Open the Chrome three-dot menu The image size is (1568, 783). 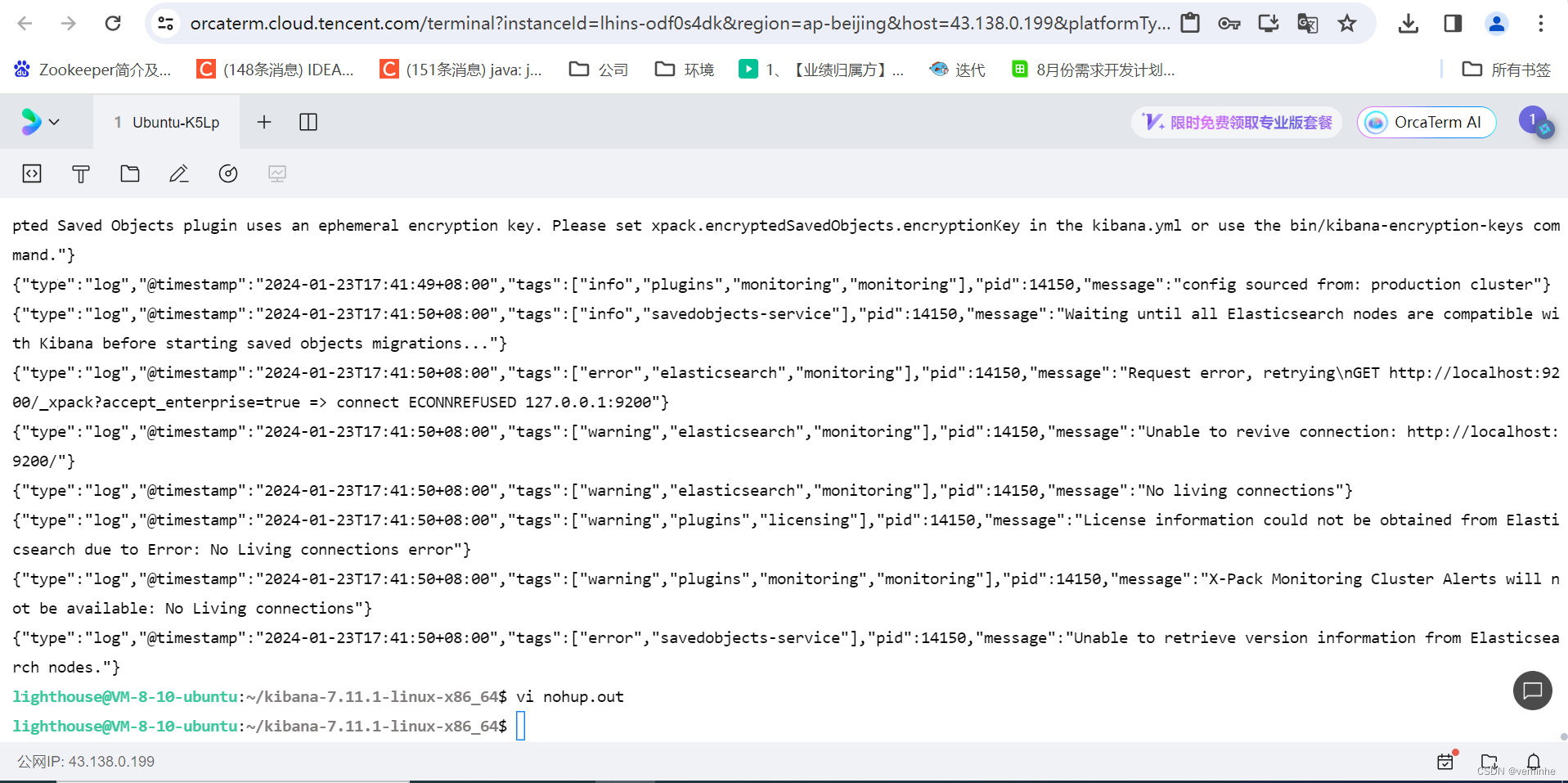click(1540, 23)
